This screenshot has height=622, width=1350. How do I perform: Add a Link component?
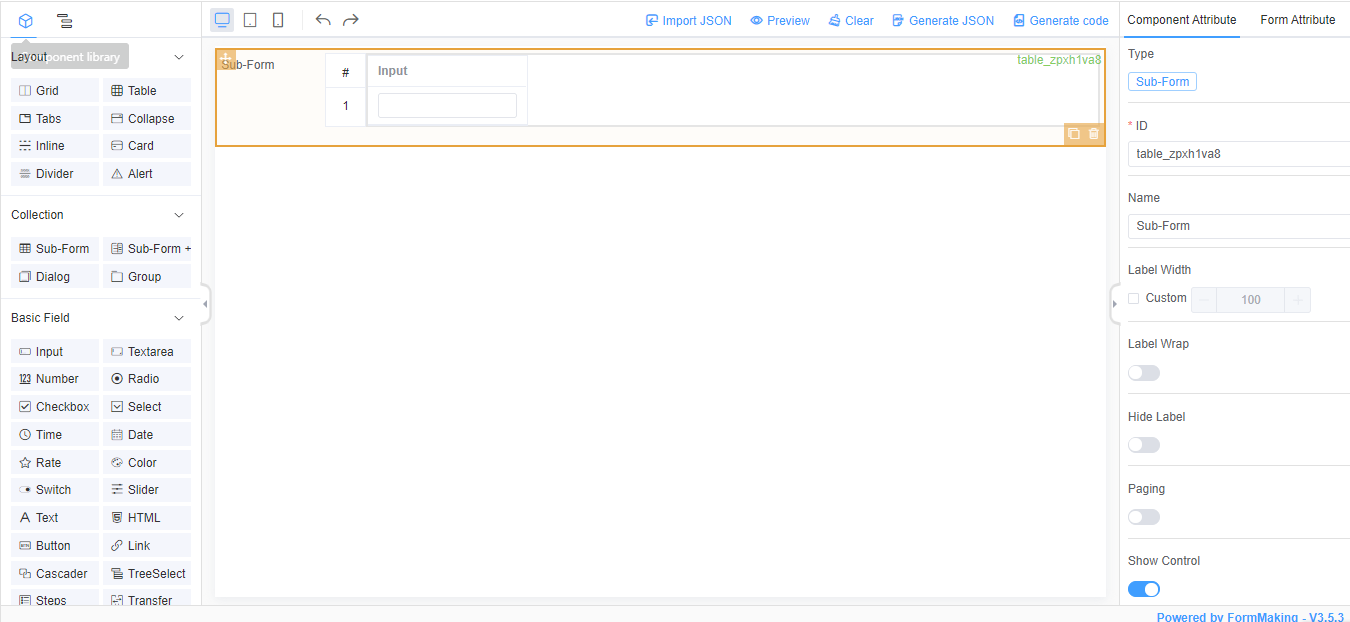pyautogui.click(x=147, y=546)
